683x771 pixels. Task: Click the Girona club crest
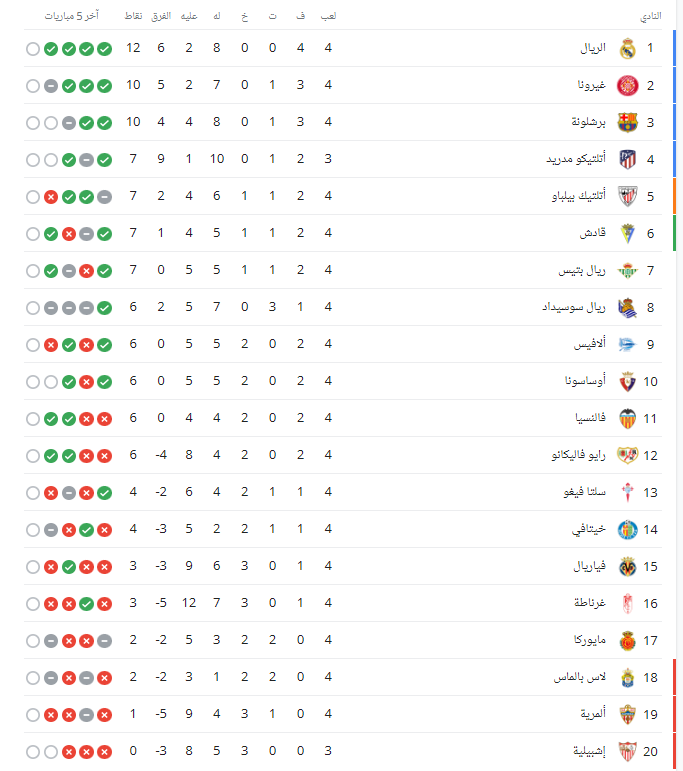click(627, 86)
